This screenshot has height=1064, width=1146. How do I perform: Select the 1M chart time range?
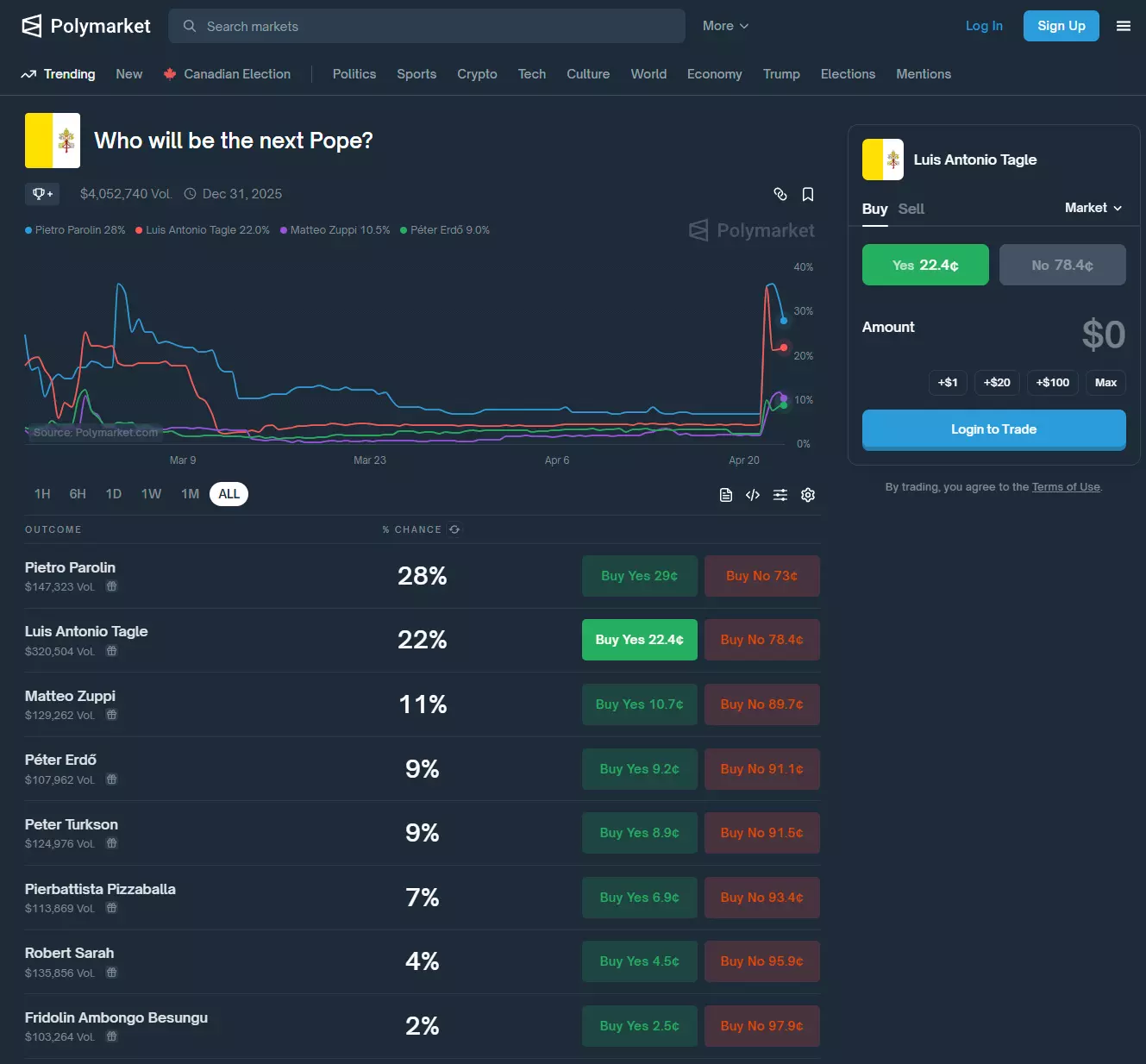pyautogui.click(x=190, y=494)
